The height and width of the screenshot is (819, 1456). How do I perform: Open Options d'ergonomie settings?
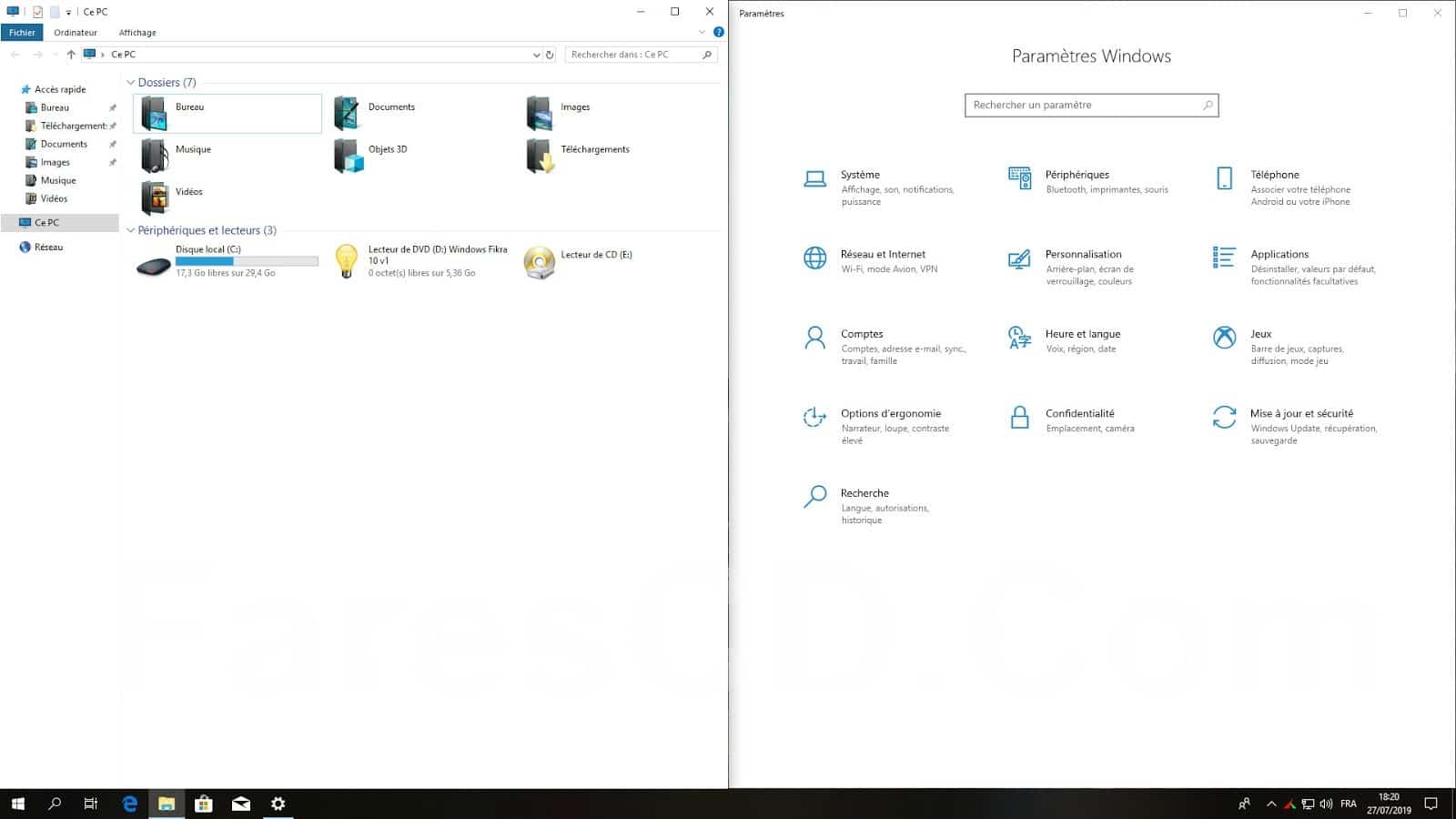875,426
